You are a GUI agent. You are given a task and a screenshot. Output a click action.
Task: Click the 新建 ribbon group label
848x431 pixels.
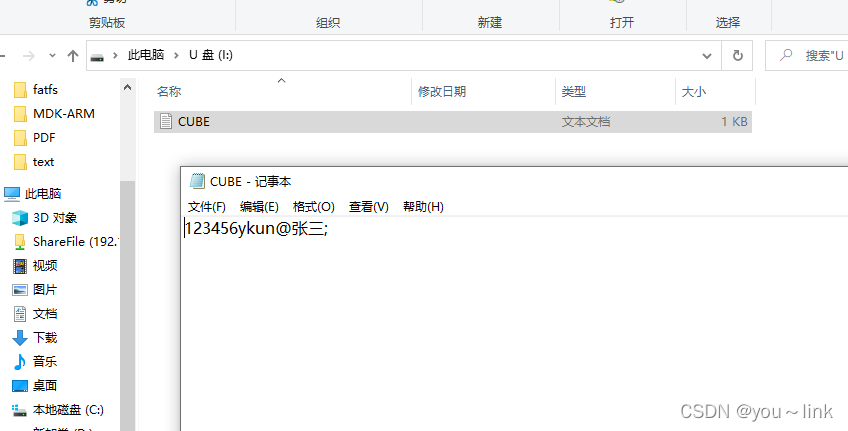point(489,23)
